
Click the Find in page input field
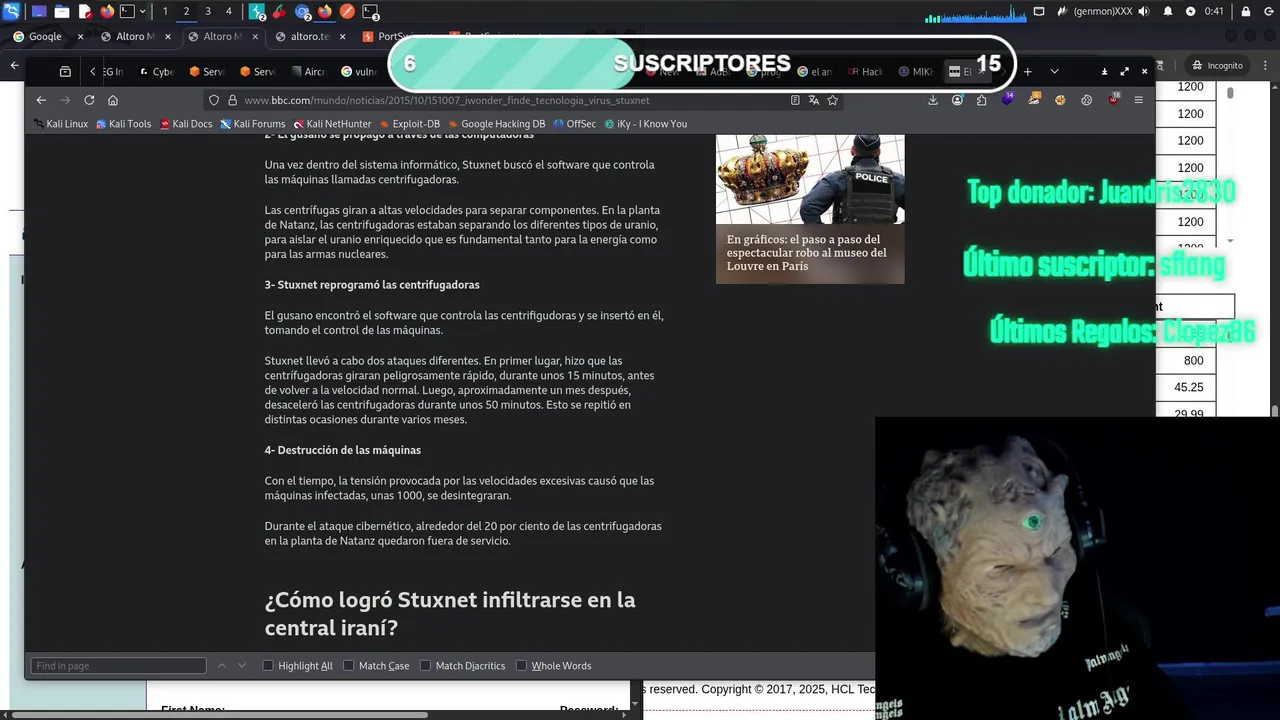(x=118, y=666)
